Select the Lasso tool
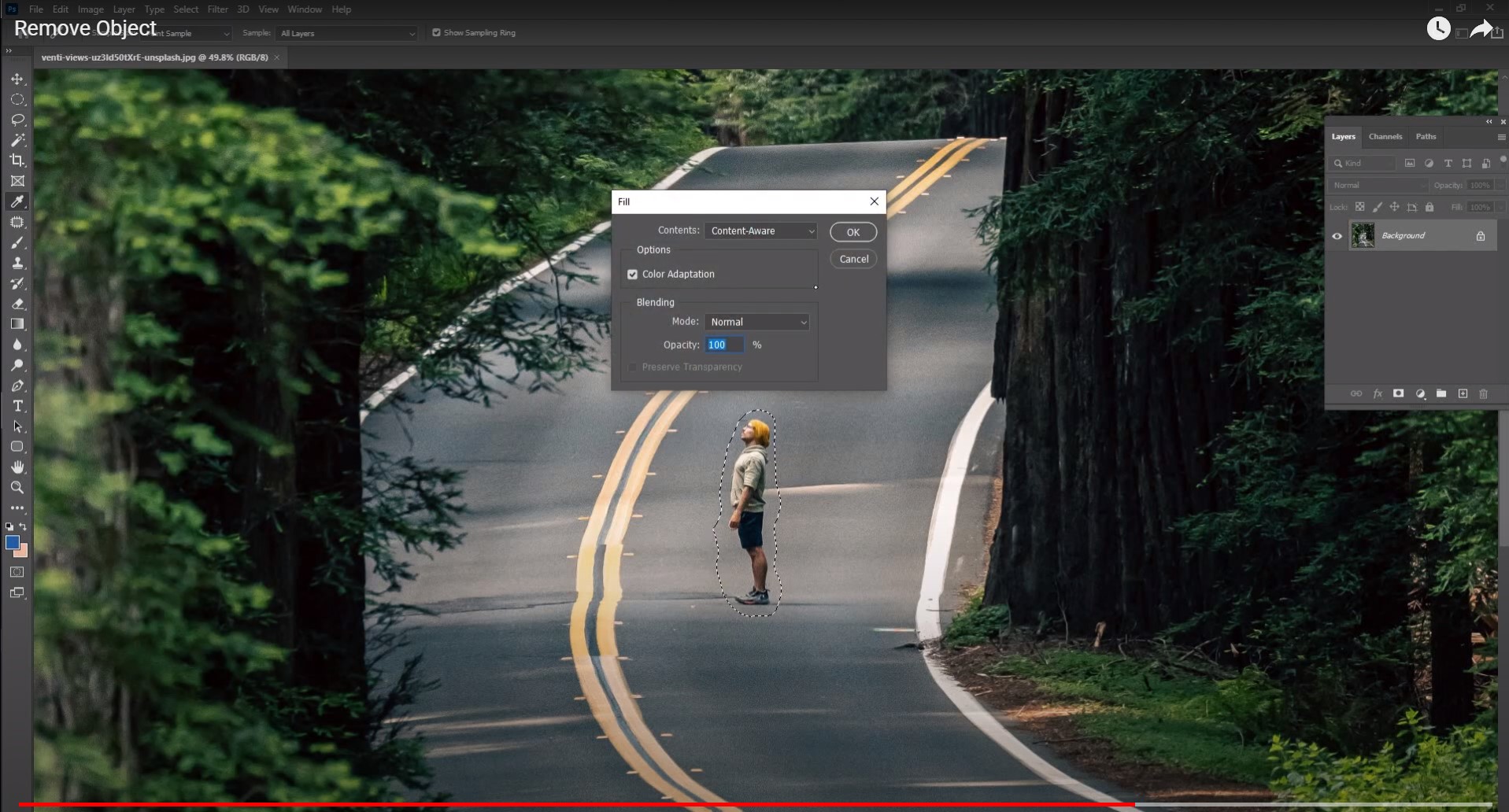The image size is (1509, 812). 17,120
